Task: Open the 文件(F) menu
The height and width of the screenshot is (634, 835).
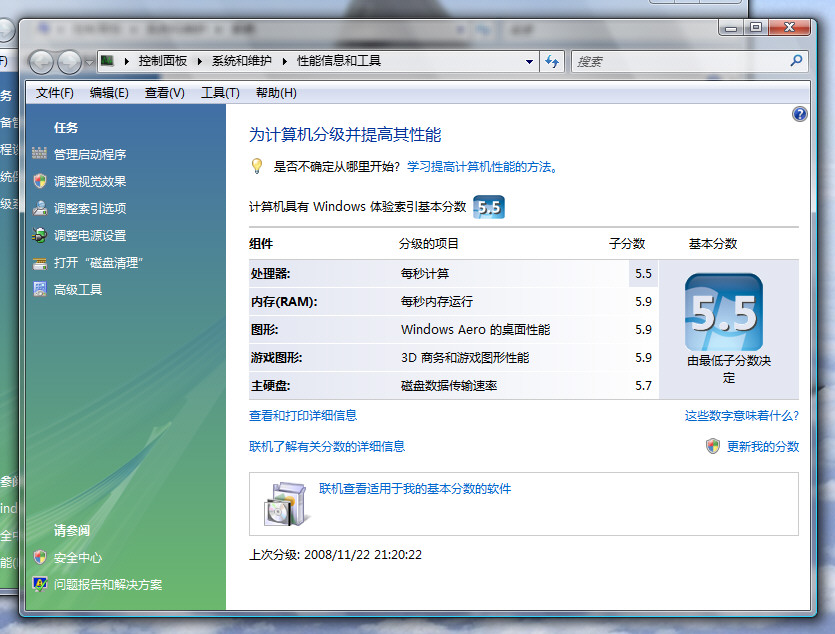Action: click(x=54, y=93)
